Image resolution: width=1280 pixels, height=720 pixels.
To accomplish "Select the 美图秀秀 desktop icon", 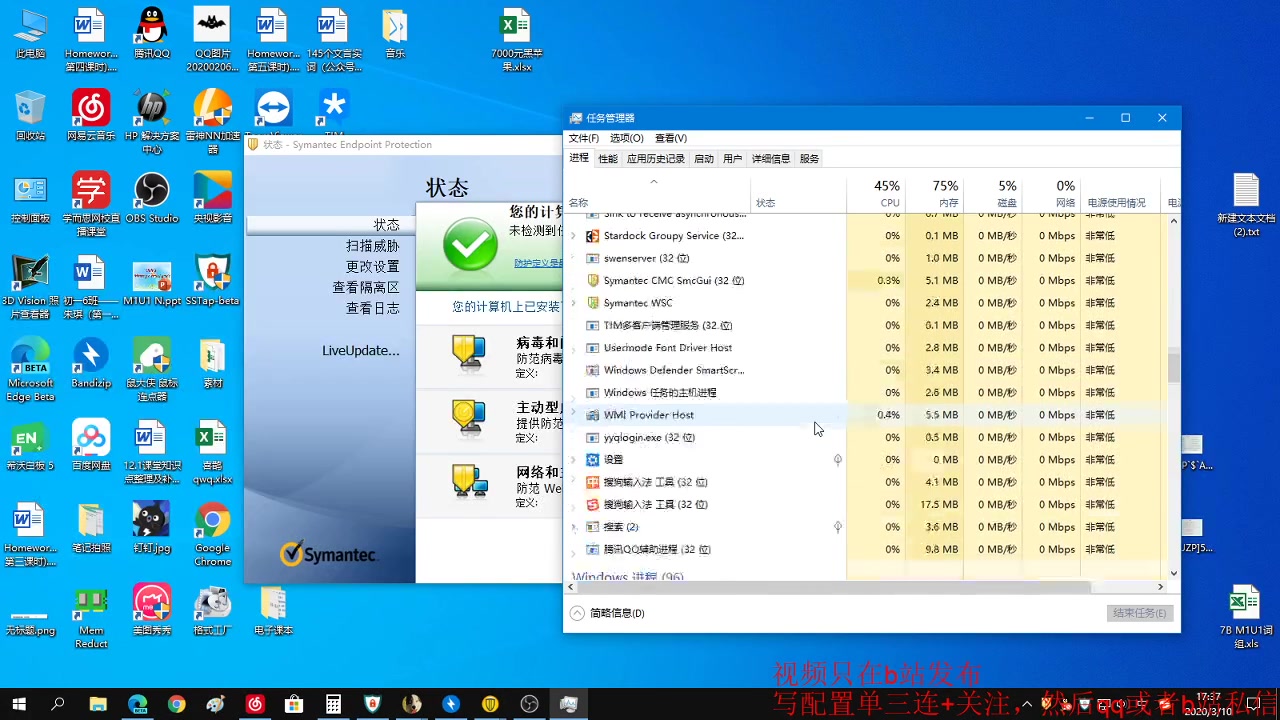I will coord(152,609).
